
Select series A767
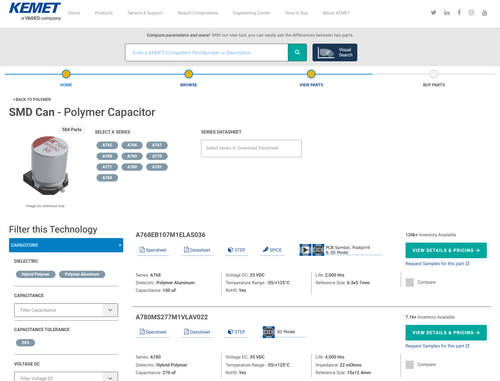coord(157,145)
